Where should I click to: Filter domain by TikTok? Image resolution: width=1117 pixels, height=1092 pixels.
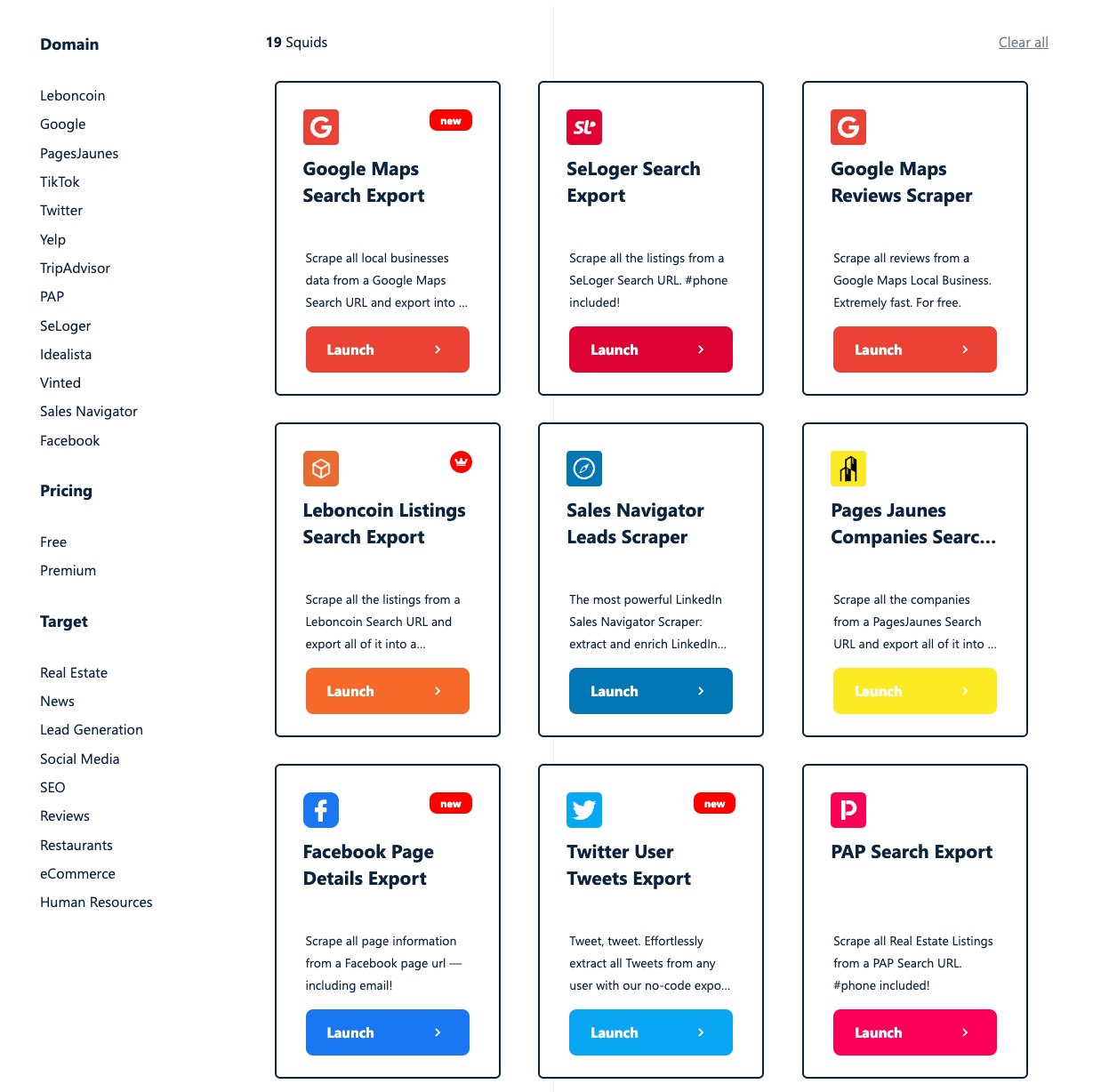(60, 182)
